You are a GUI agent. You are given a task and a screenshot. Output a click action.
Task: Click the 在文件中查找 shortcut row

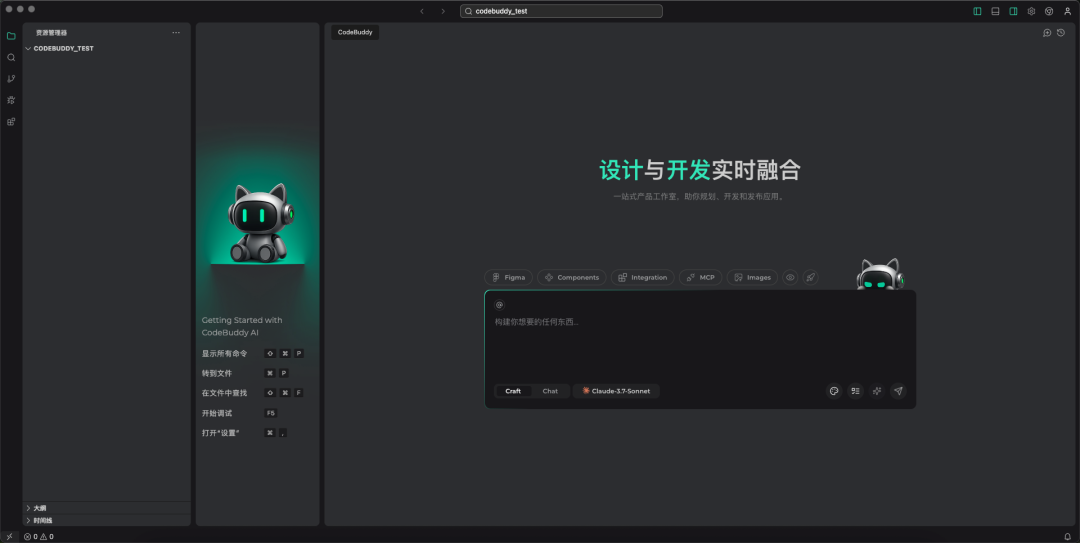pyautogui.click(x=253, y=393)
